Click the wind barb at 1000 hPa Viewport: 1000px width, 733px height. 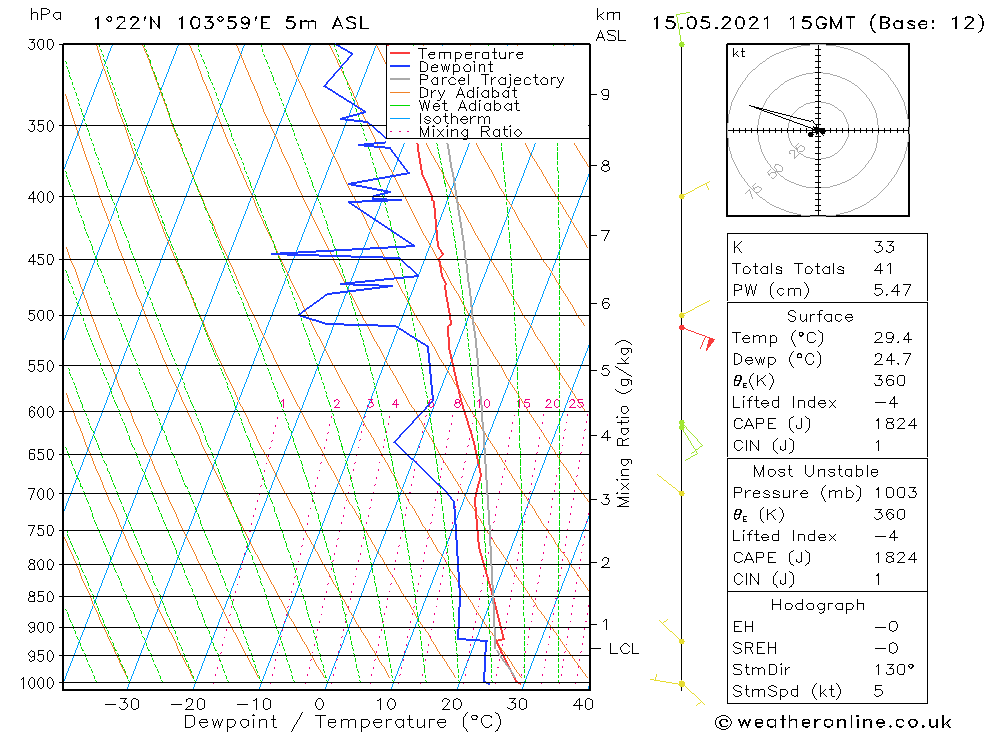coord(677,688)
